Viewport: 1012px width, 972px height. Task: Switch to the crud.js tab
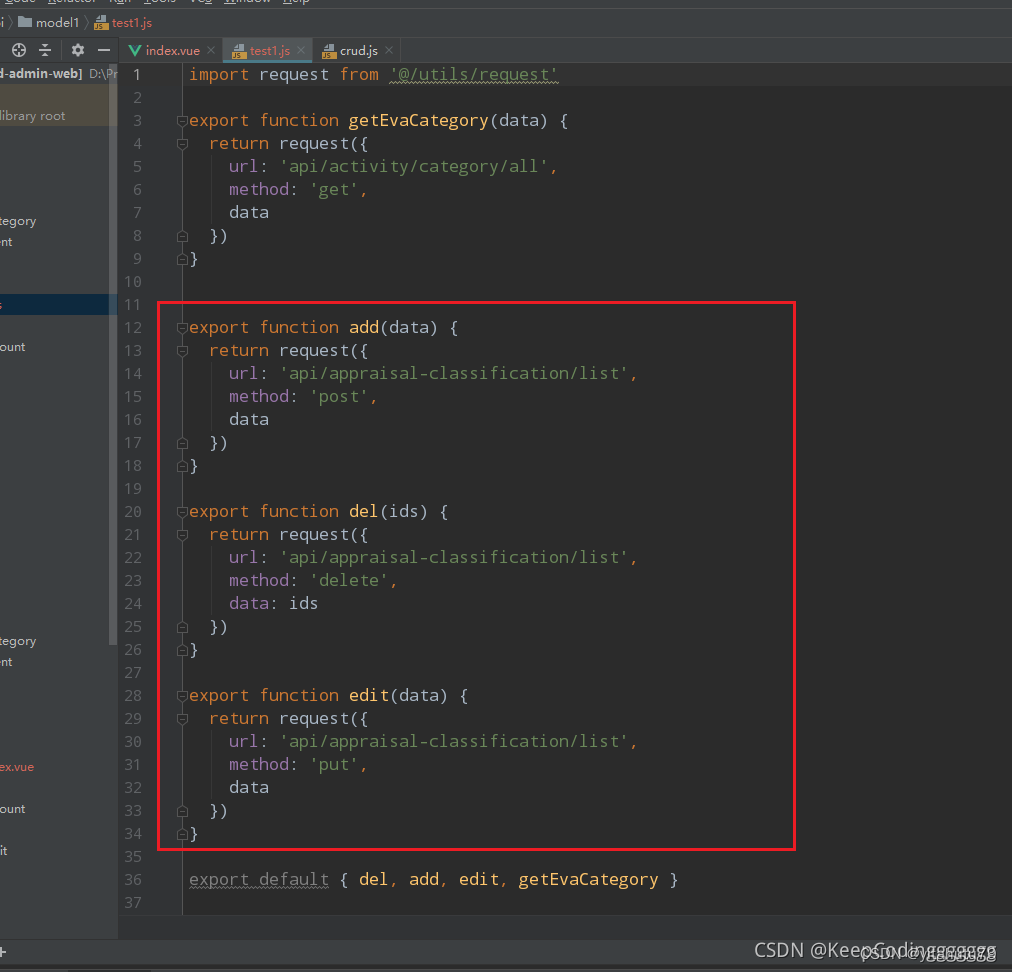click(x=357, y=50)
